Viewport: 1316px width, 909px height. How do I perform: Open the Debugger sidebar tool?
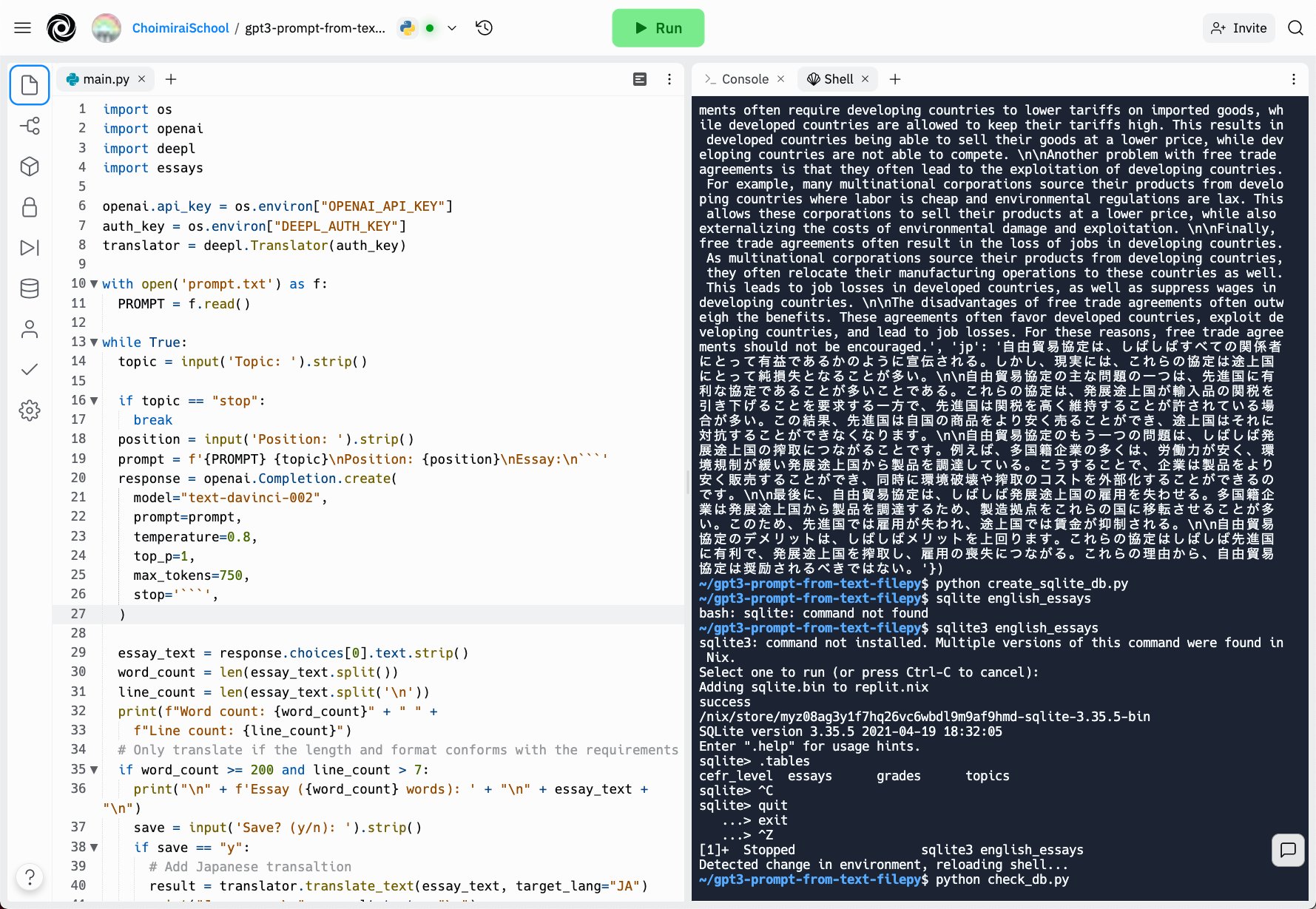(x=30, y=248)
